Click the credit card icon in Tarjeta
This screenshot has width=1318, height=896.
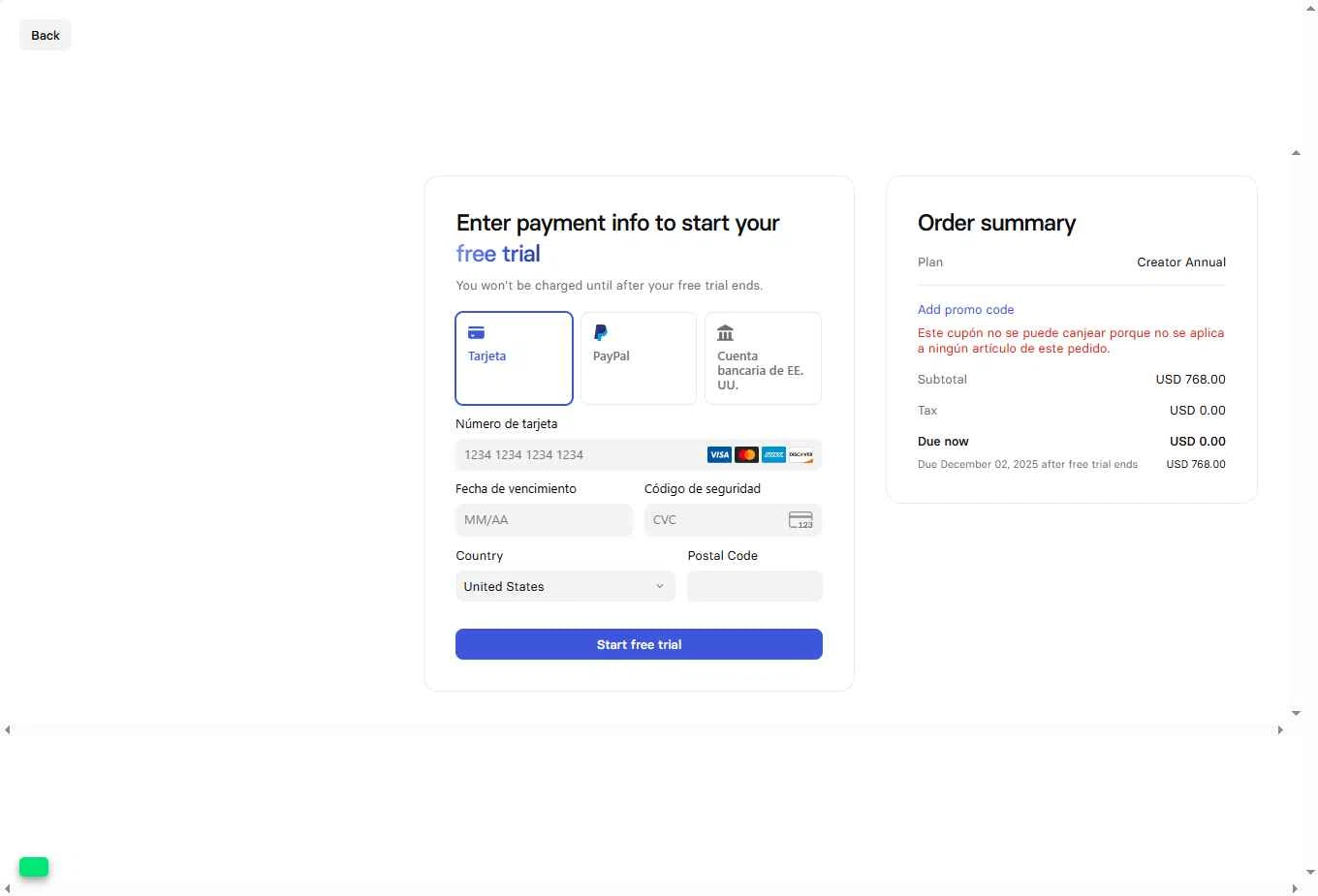click(476, 333)
